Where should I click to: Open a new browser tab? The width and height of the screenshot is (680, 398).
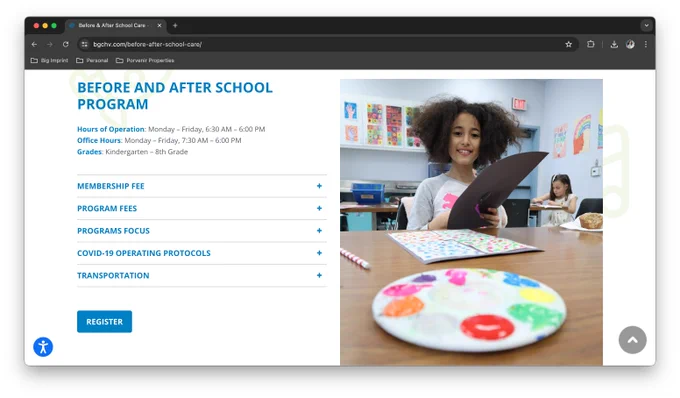[x=175, y=26]
